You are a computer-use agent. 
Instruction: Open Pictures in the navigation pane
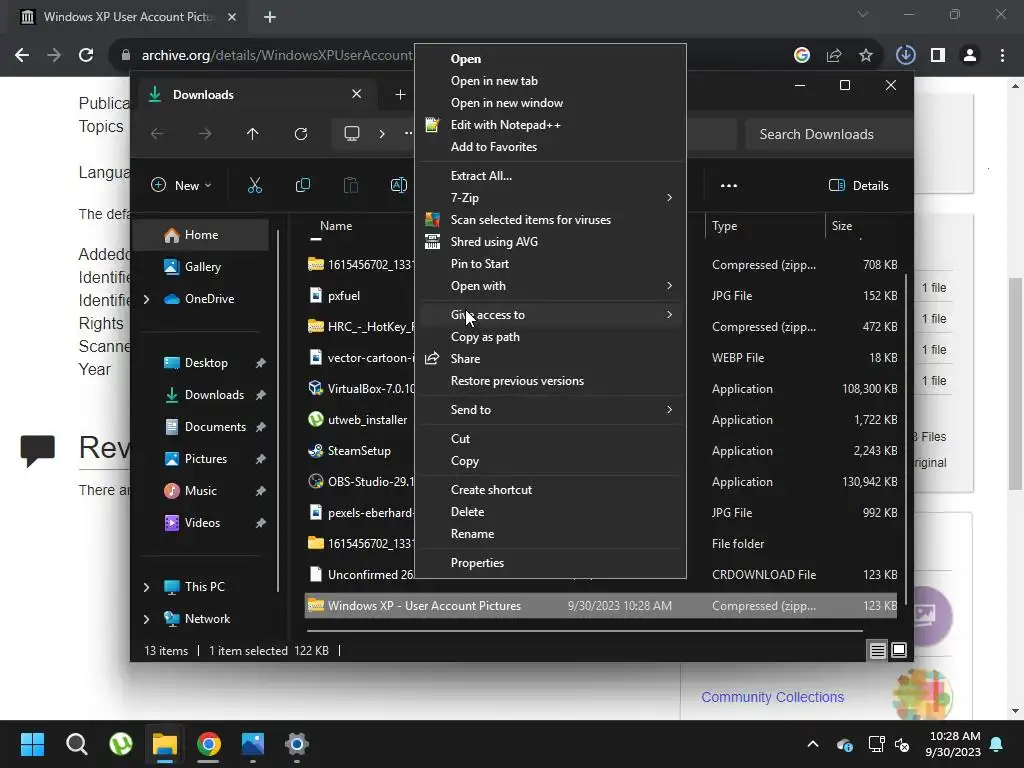click(206, 459)
